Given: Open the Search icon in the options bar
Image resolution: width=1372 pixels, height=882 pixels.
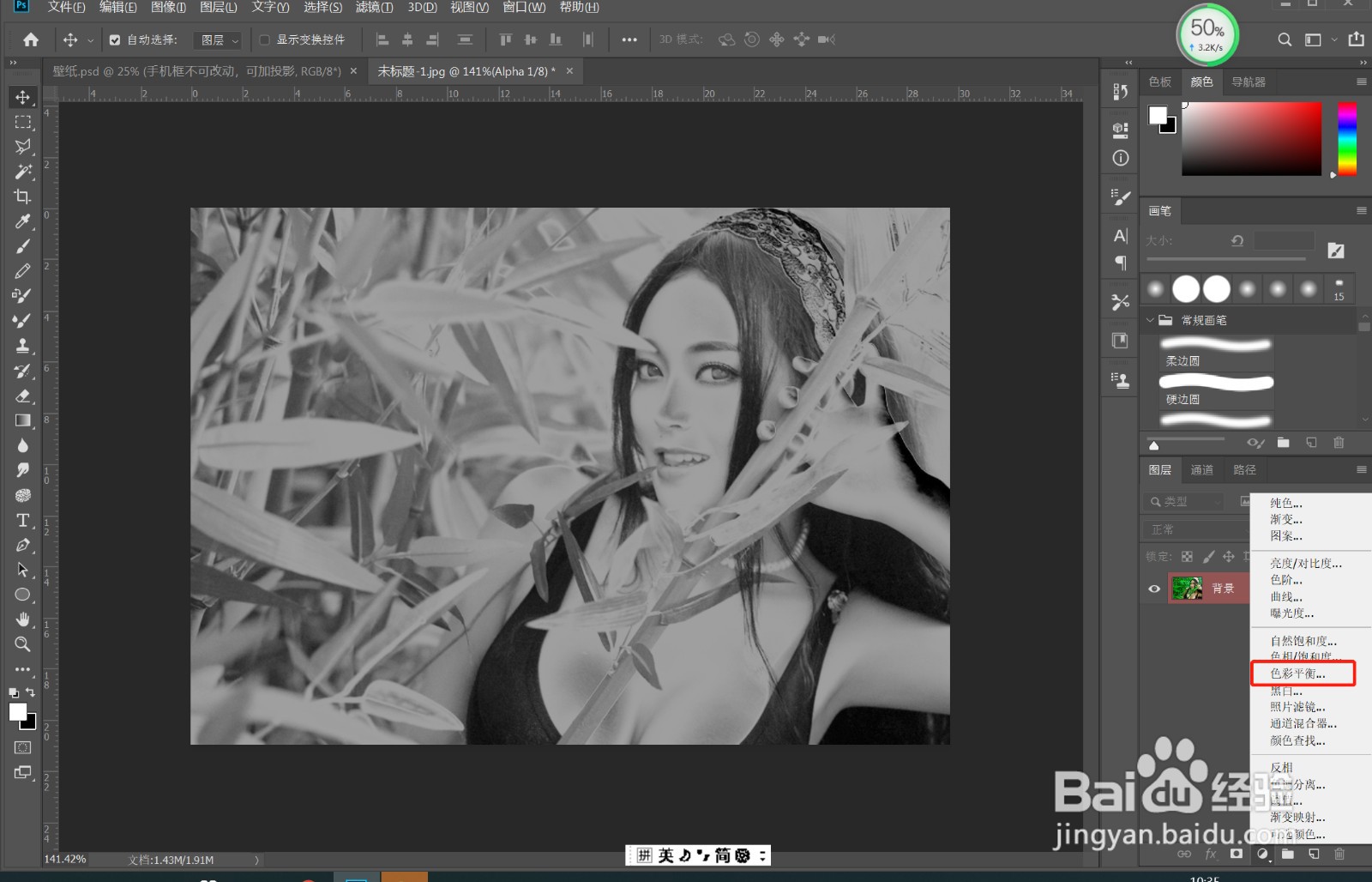Looking at the screenshot, I should (1285, 39).
